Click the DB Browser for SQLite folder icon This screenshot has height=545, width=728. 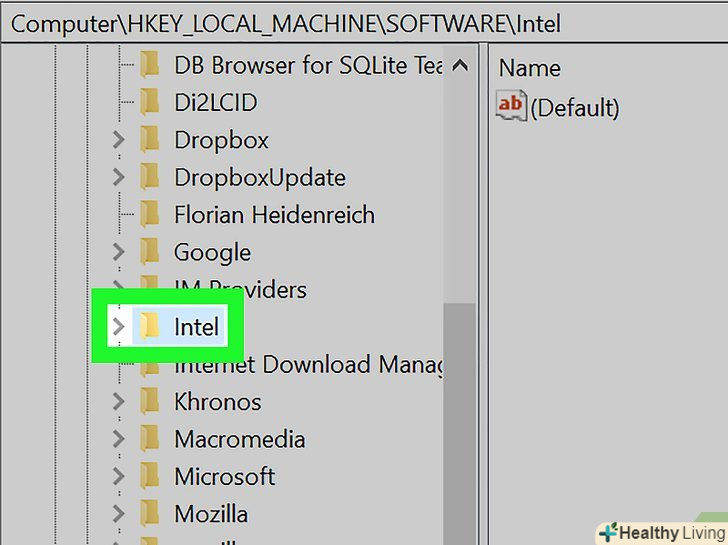150,65
